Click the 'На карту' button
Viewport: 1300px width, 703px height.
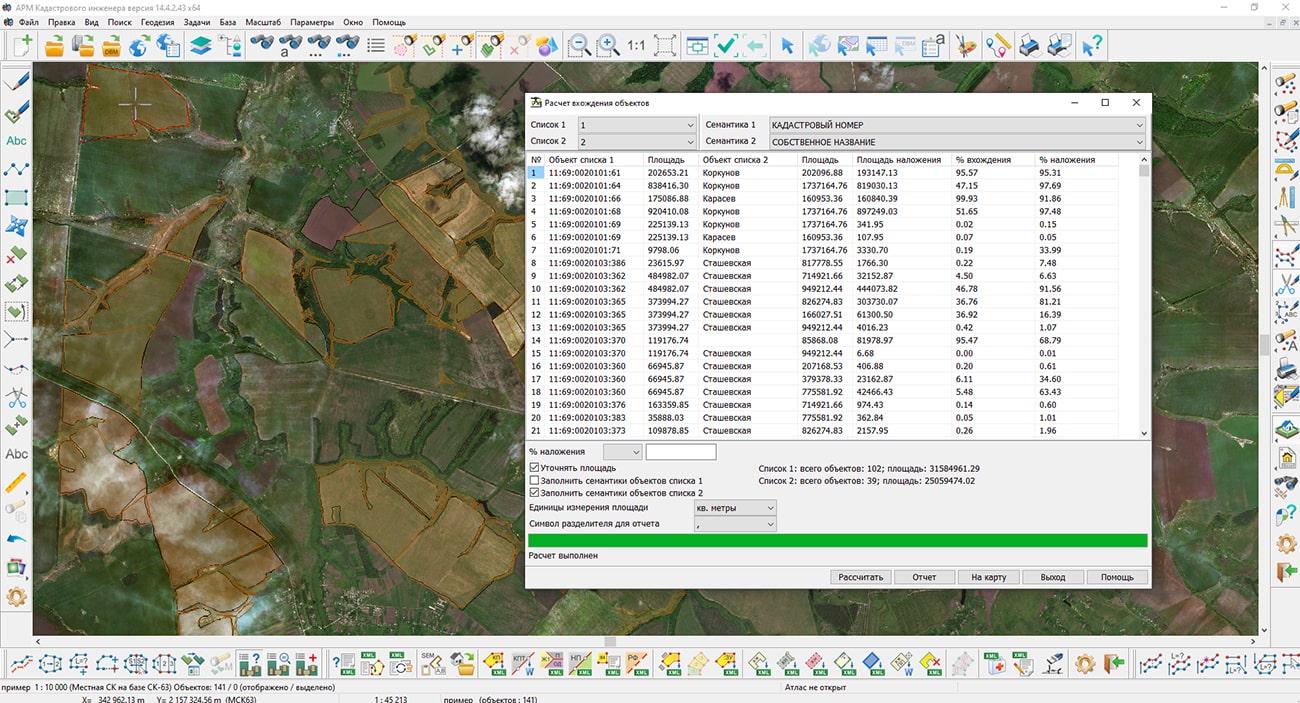[988, 577]
